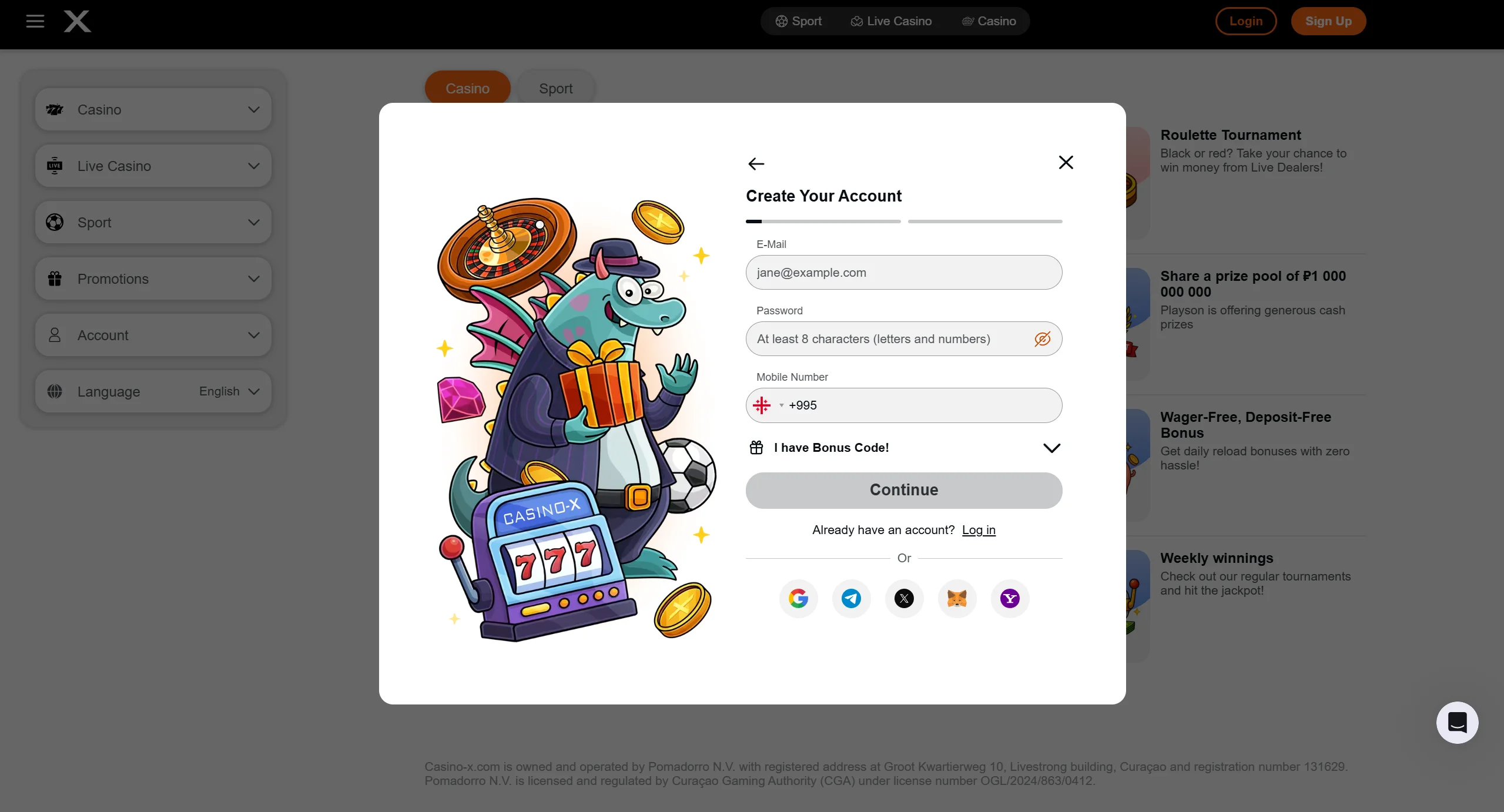The height and width of the screenshot is (812, 1504).
Task: Toggle password visibility eye icon
Action: click(x=1042, y=339)
